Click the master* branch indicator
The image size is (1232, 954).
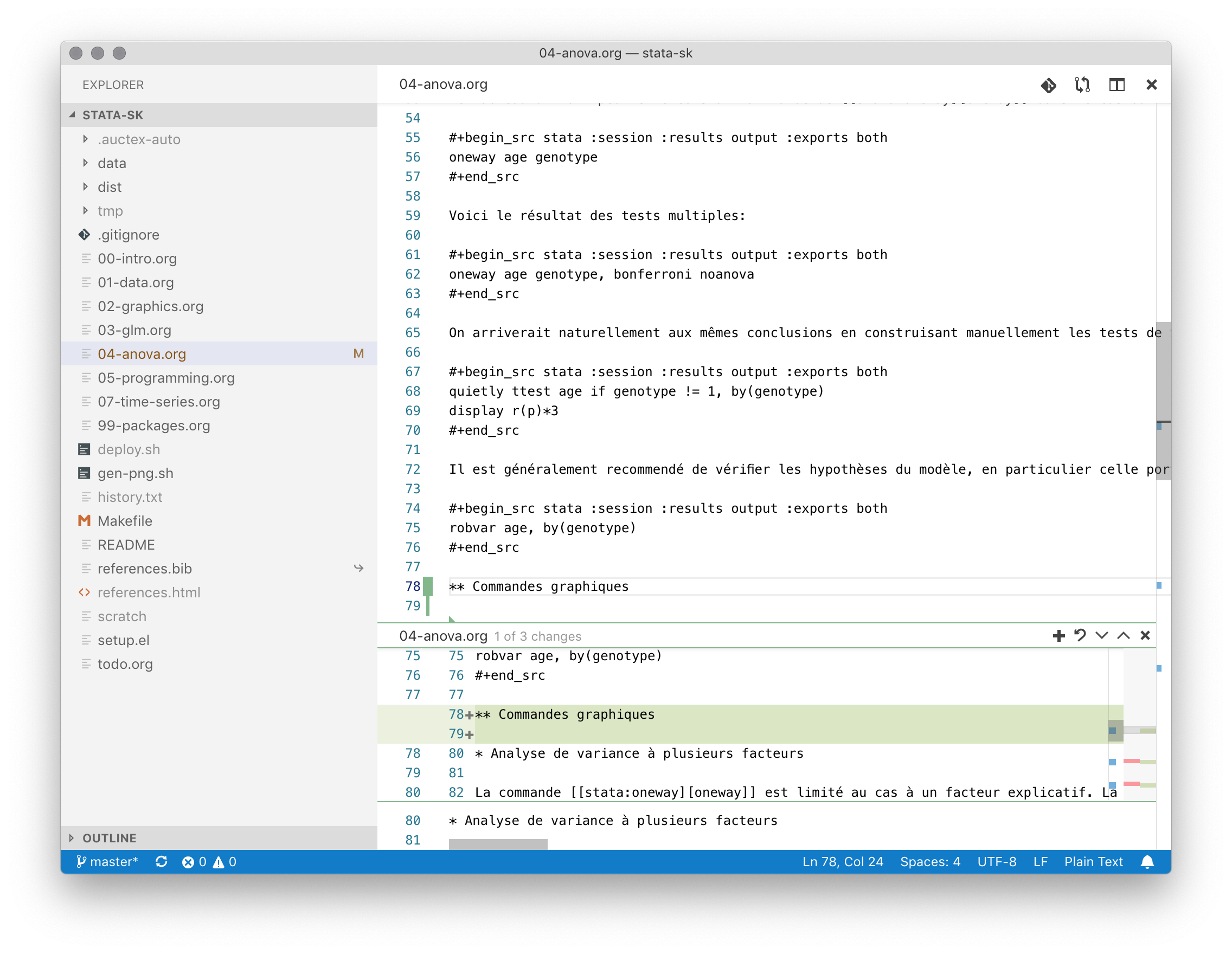pos(107,861)
